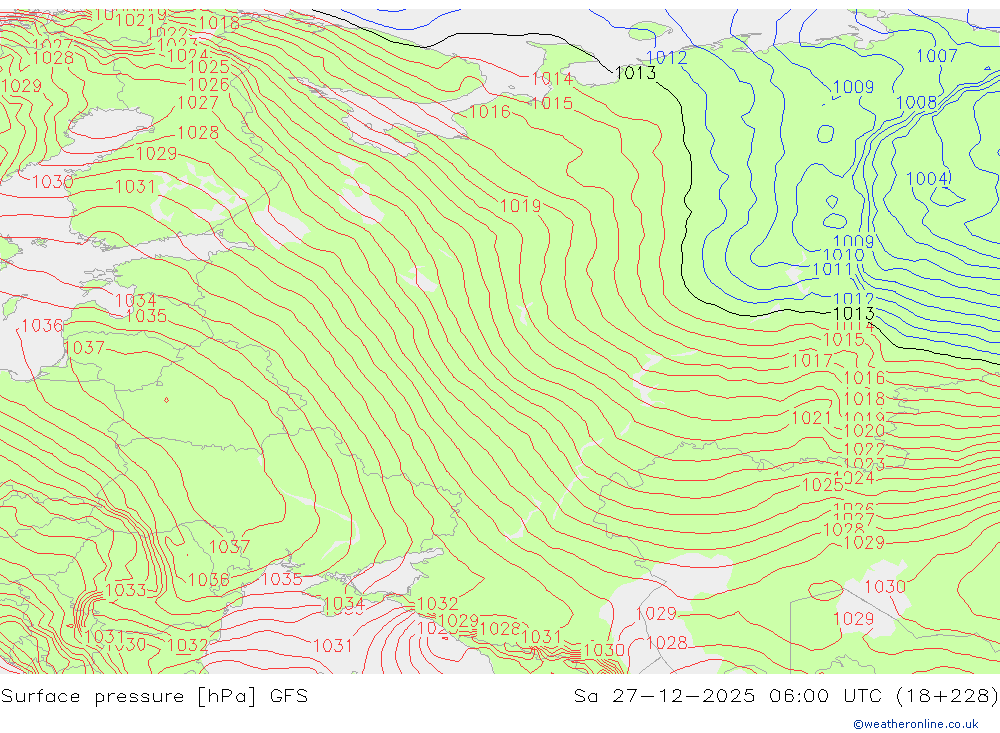Click the 'Sa 27-12-2025 06:00 UTC (18+228)' timestamp
The height and width of the screenshot is (733, 1000).
click(x=786, y=696)
